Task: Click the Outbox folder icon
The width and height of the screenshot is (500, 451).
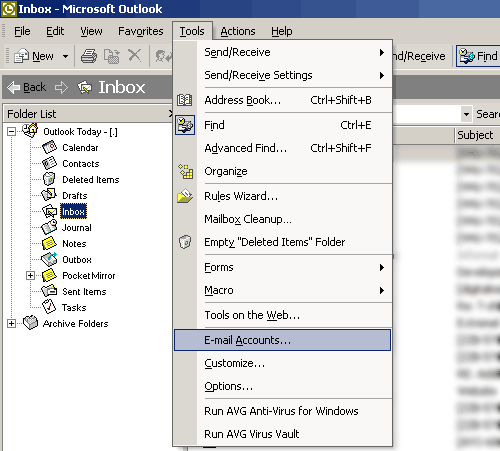Action: pos(49,259)
